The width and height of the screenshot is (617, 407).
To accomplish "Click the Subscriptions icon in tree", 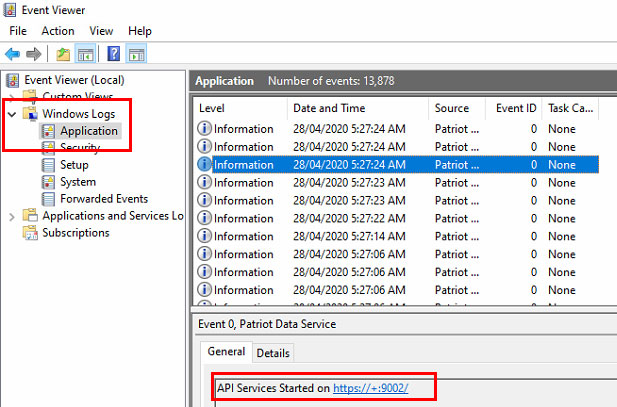I will tap(30, 233).
